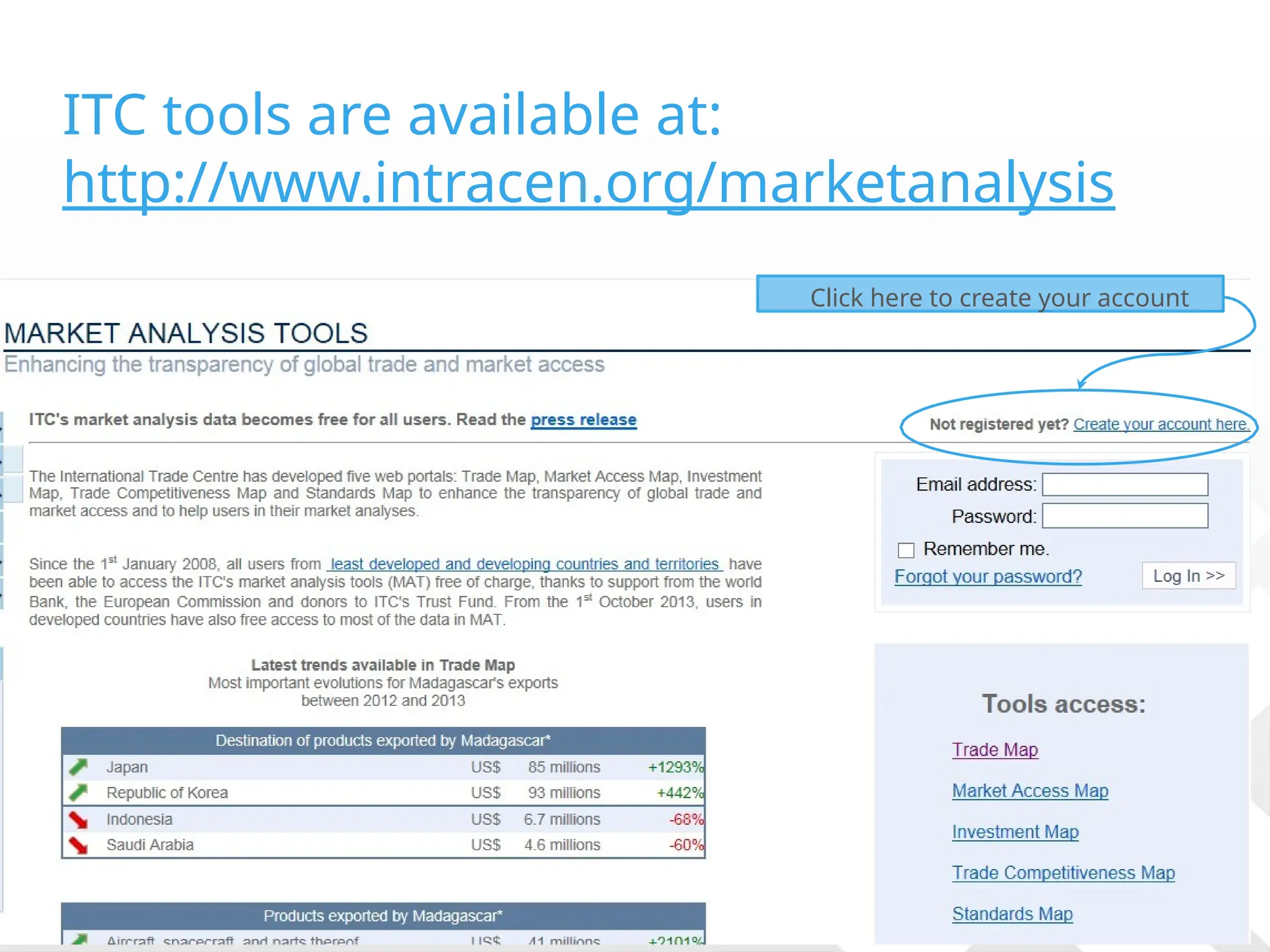Select the Indonesia row text
Image resolution: width=1270 pixels, height=952 pixels.
140,819
